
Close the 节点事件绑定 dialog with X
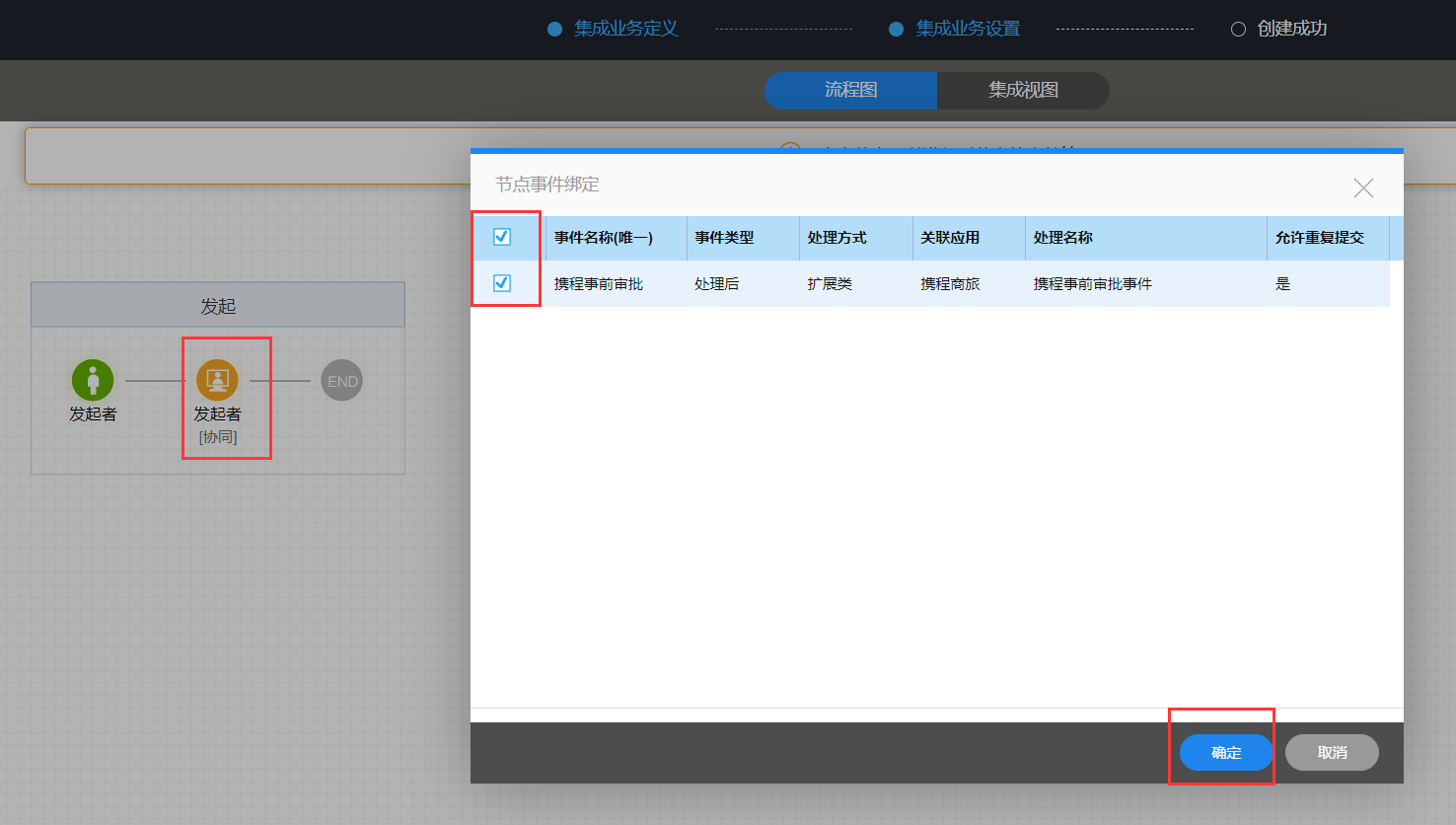pyautogui.click(x=1363, y=187)
